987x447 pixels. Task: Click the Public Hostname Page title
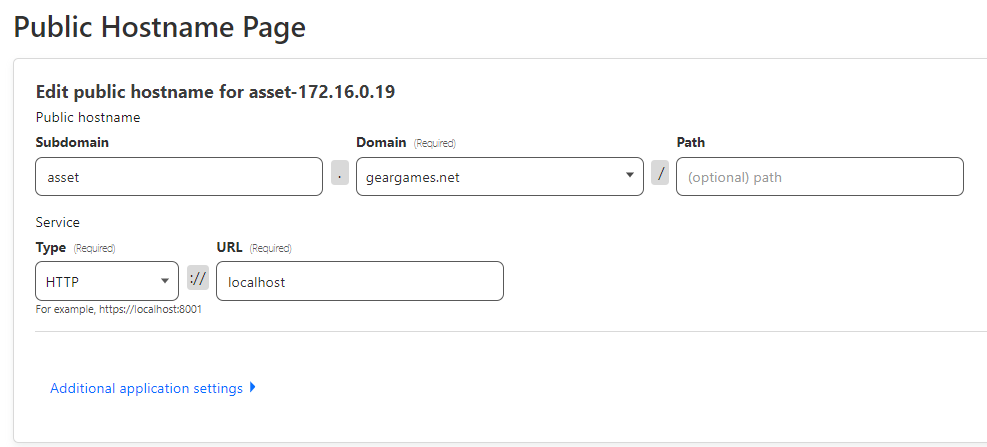159,27
